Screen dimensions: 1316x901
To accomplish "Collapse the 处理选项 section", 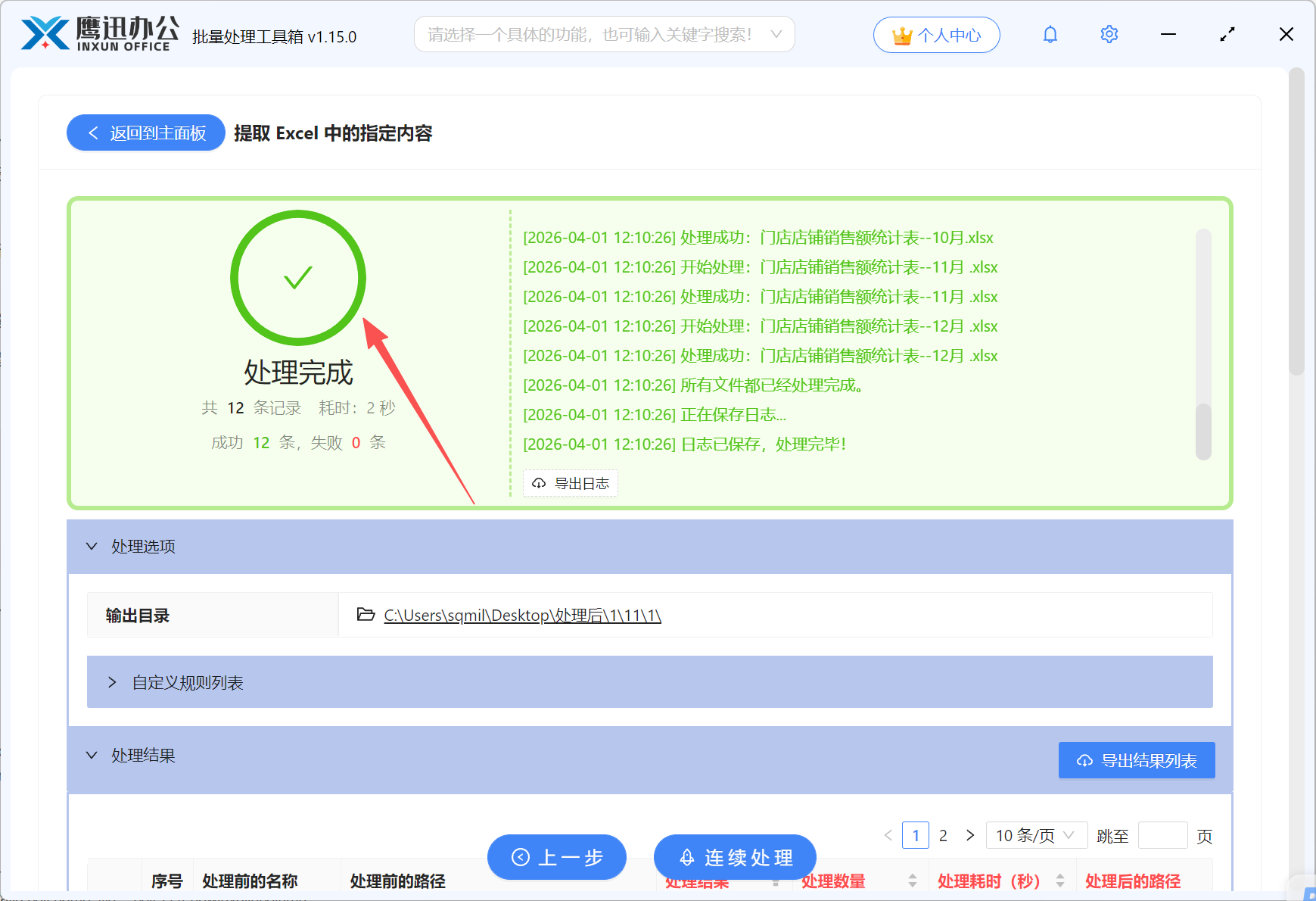I will (x=92, y=547).
